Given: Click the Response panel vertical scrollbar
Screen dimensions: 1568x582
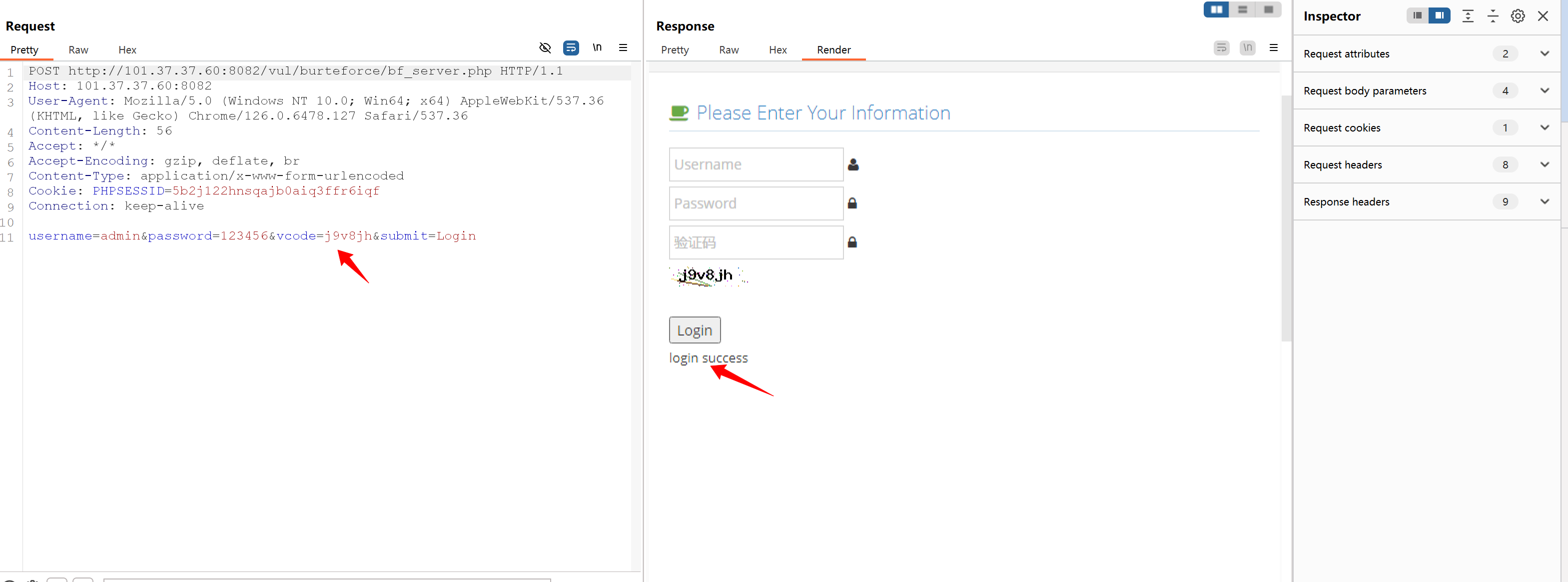Looking at the screenshot, I should (1286, 219).
